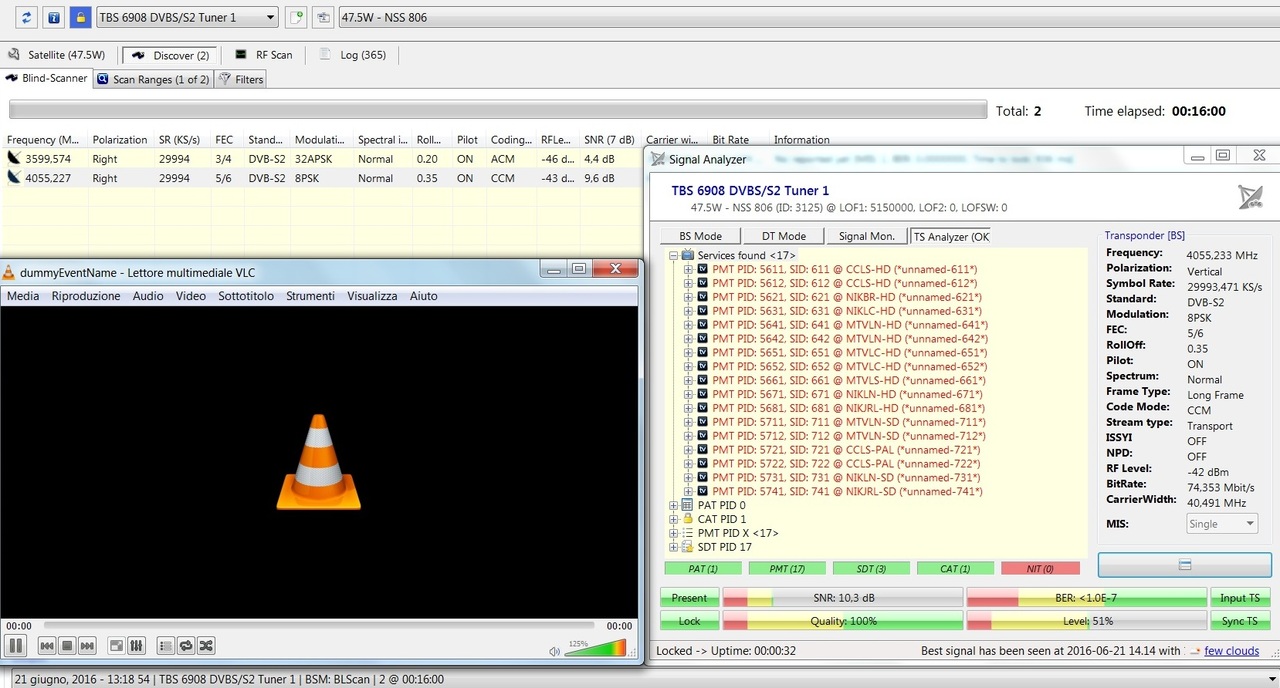Open the Strumenti menu in VLC
The image size is (1280, 688).
click(310, 296)
